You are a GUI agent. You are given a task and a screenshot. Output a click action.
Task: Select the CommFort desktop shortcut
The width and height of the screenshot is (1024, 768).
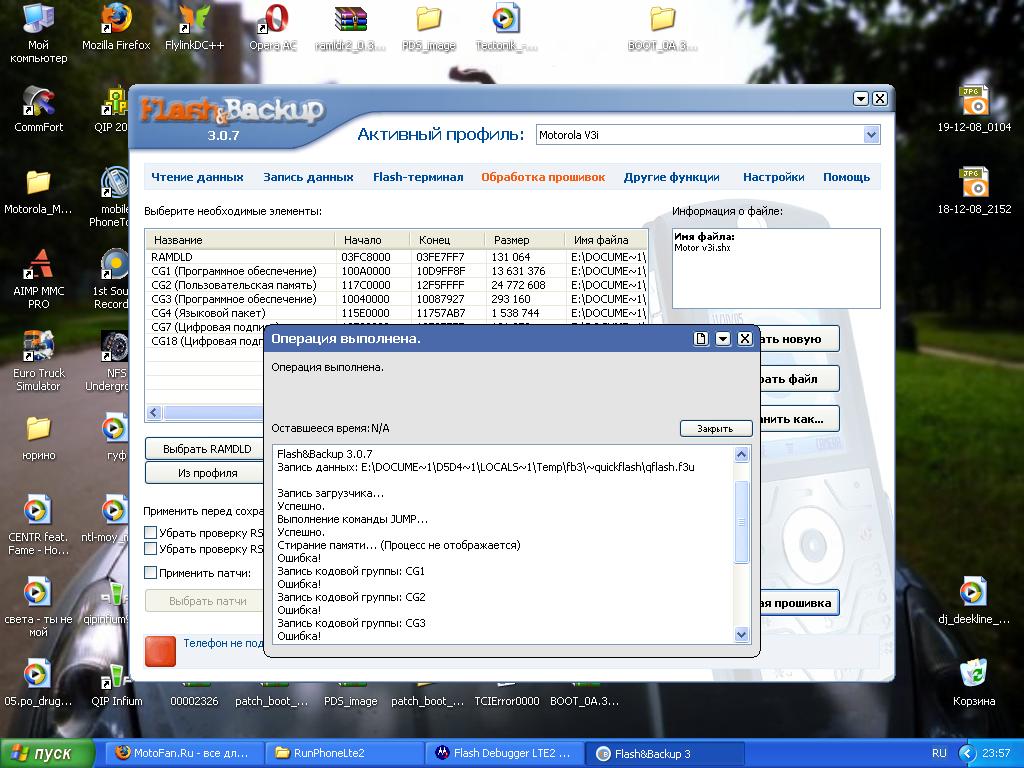pos(39,109)
